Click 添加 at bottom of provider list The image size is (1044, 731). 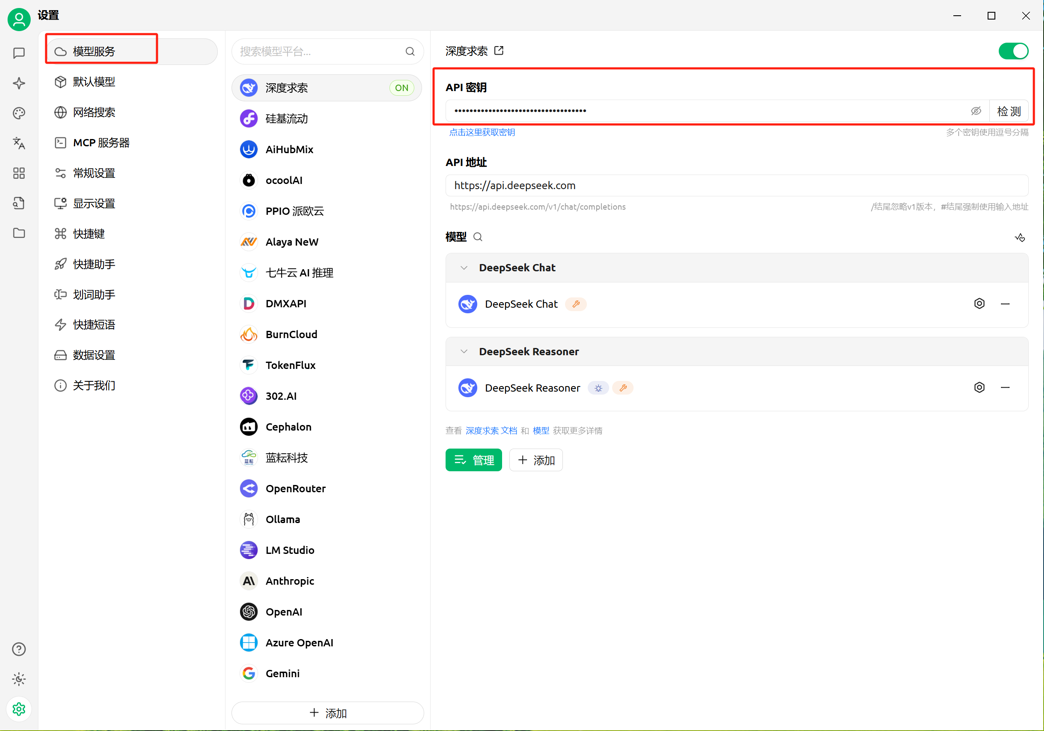point(328,713)
